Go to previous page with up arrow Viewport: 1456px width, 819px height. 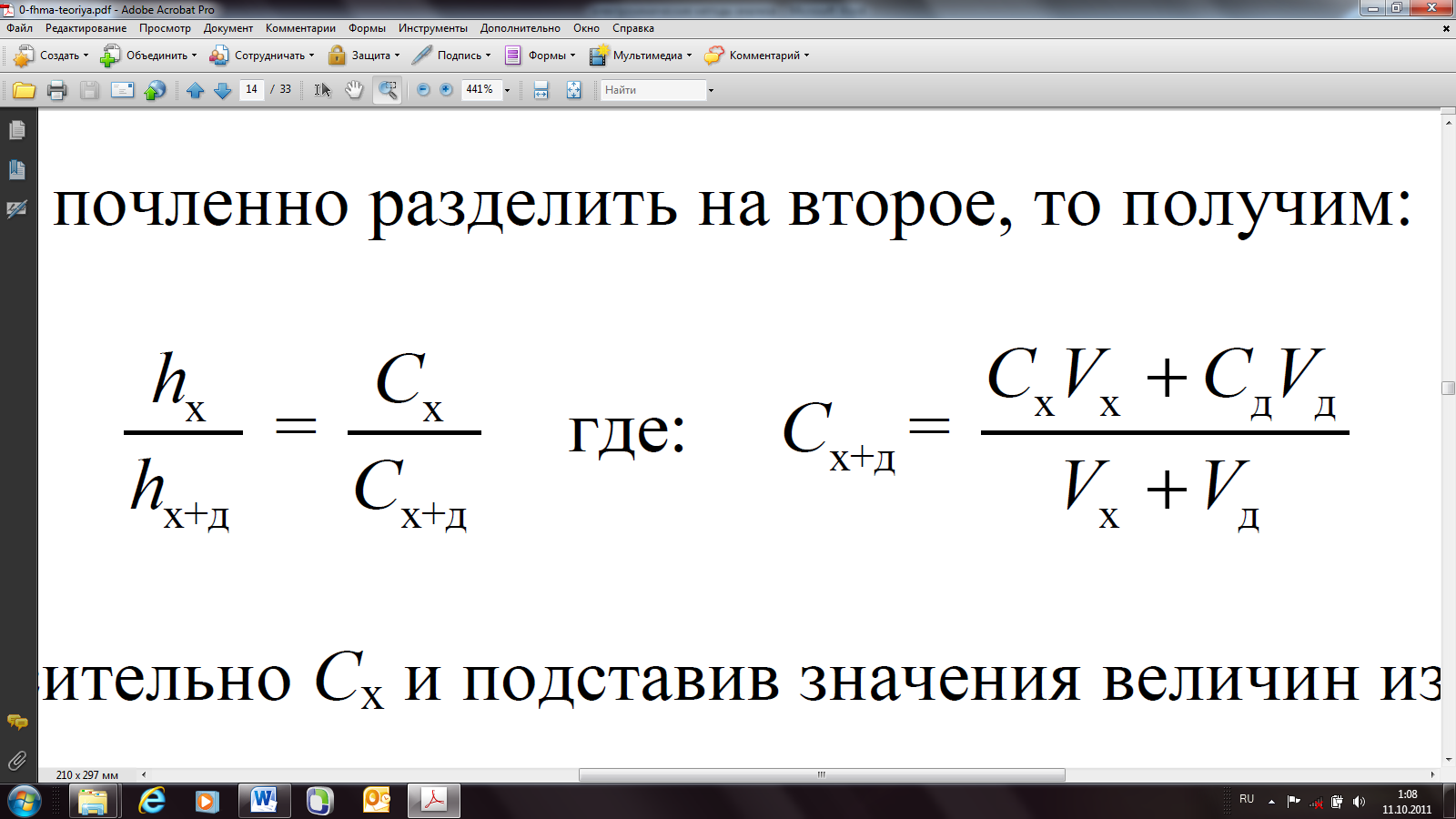pyautogui.click(x=195, y=90)
